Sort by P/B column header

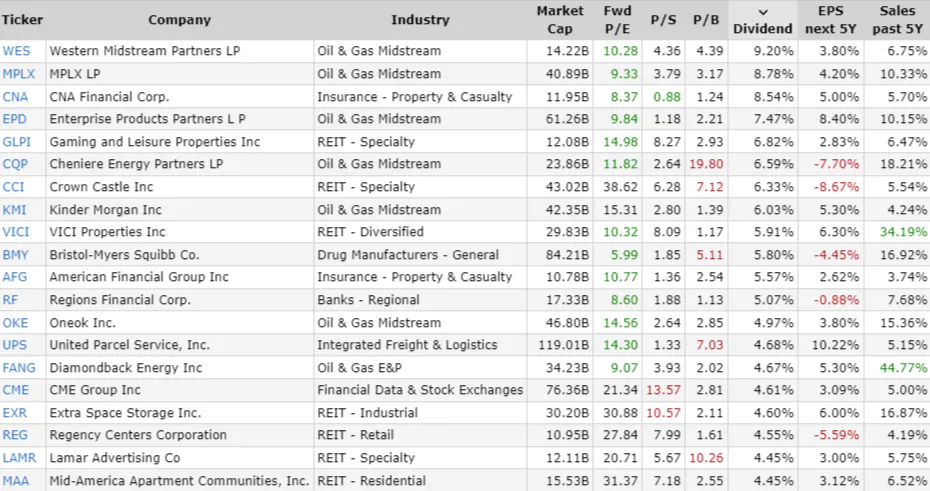706,20
